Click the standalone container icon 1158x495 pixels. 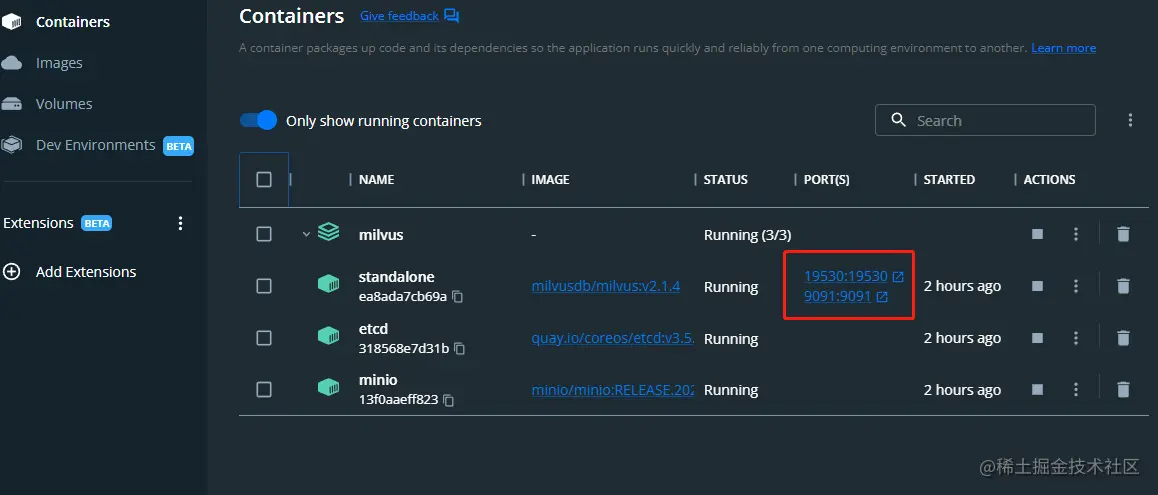(329, 284)
